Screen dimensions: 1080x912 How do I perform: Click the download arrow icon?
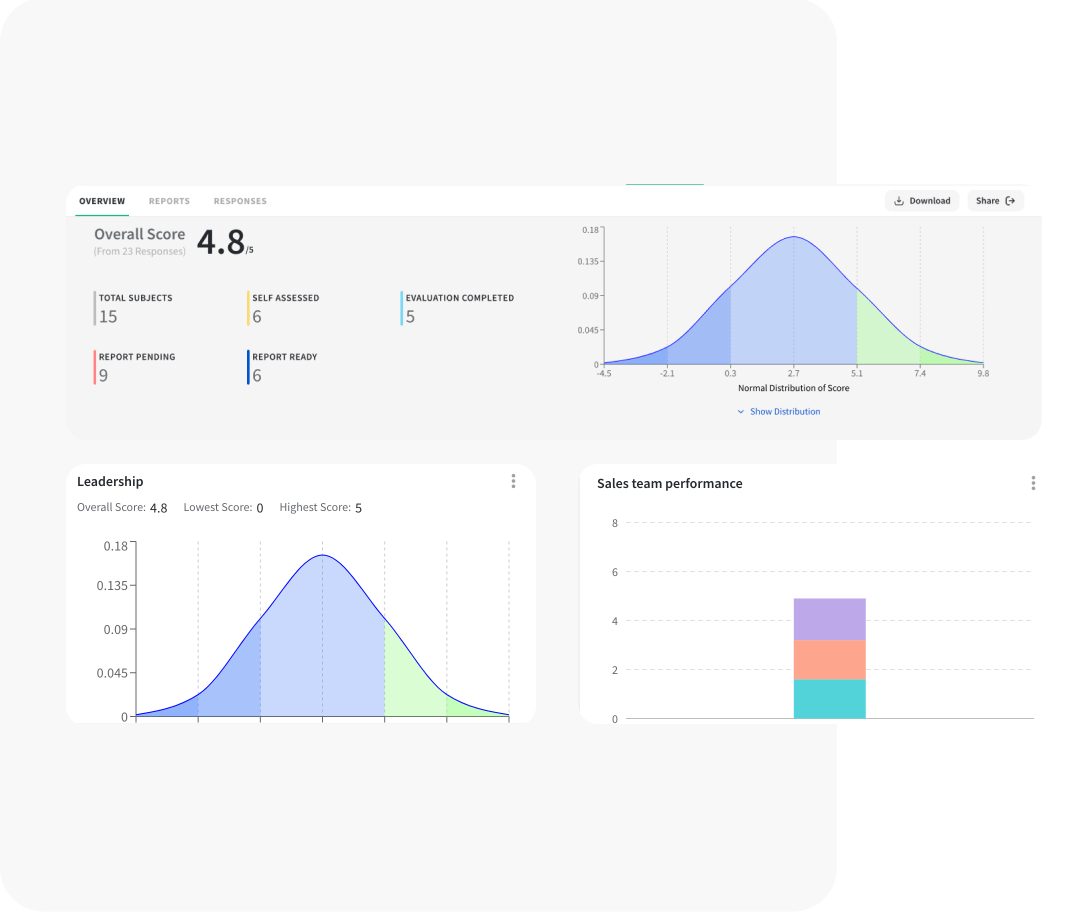[899, 201]
